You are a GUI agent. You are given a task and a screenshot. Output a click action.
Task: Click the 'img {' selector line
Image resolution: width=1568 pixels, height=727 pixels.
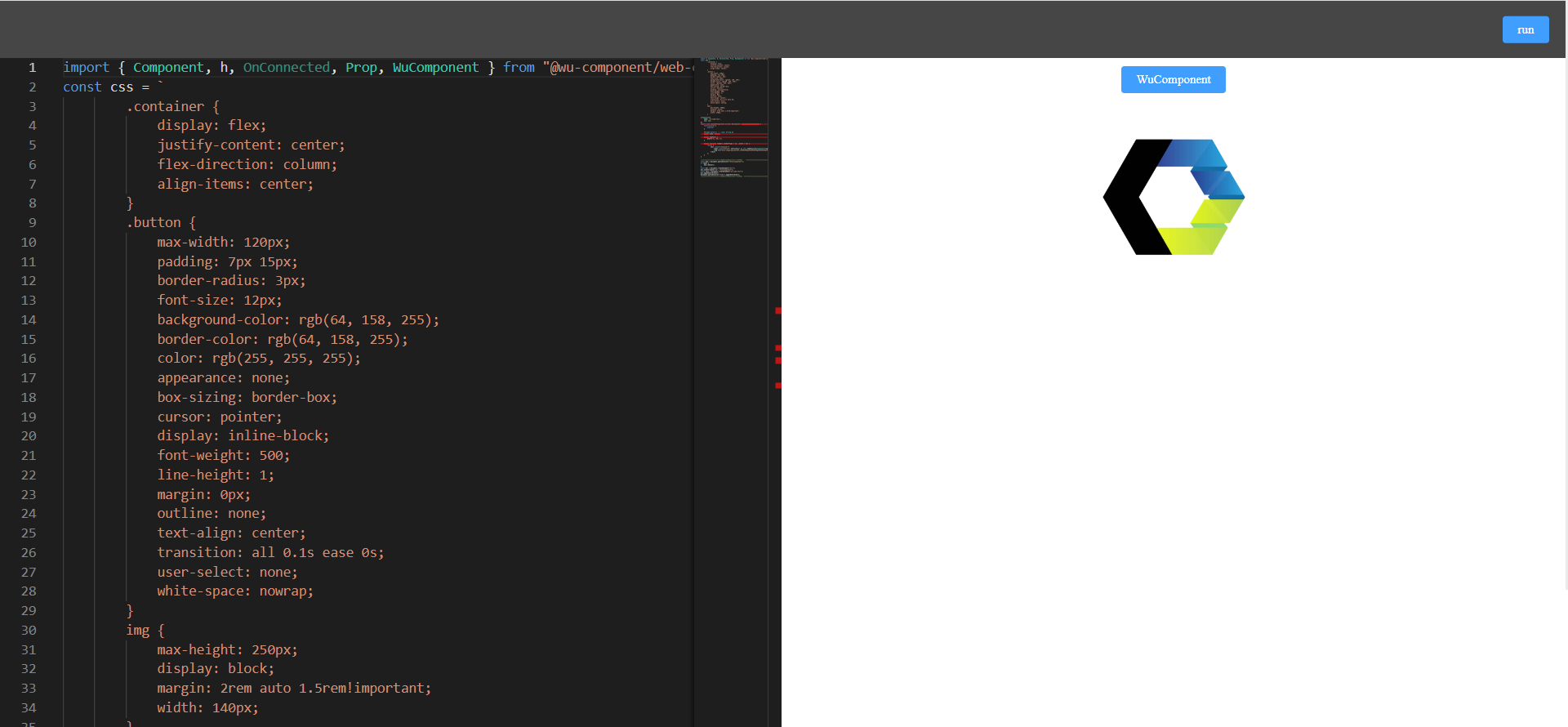(145, 631)
